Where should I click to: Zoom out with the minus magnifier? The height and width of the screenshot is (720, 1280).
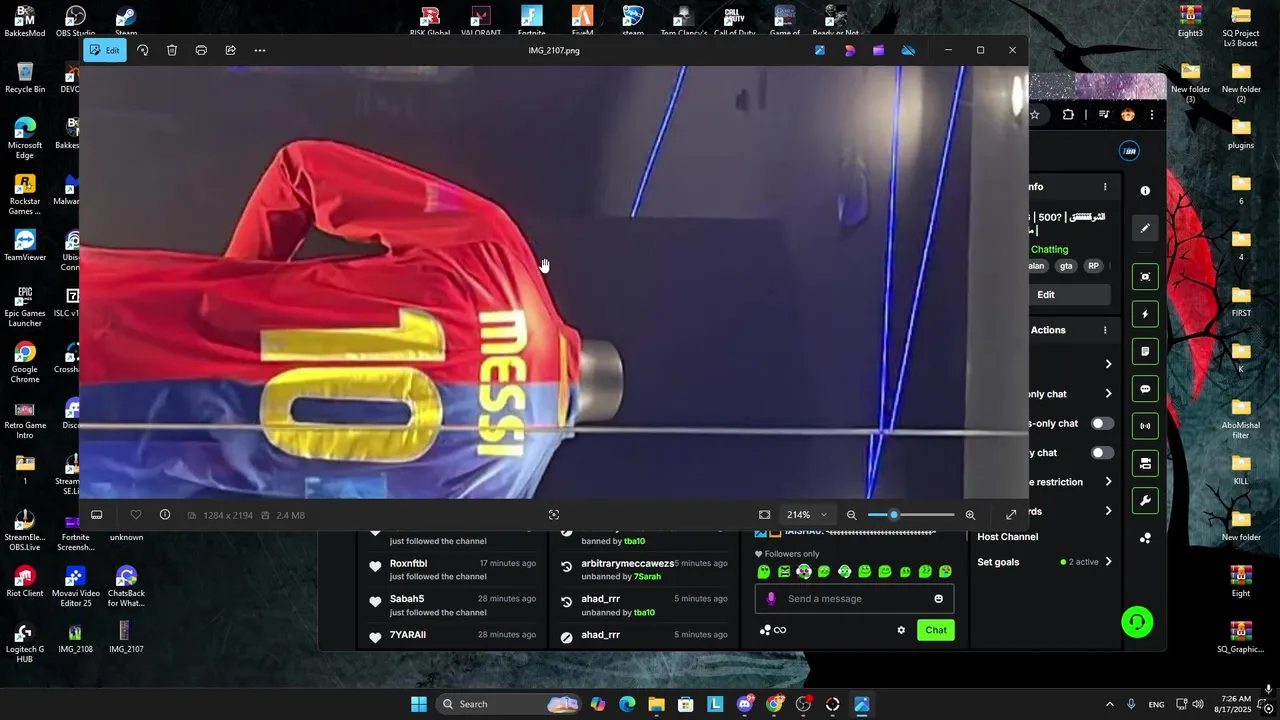click(x=852, y=515)
